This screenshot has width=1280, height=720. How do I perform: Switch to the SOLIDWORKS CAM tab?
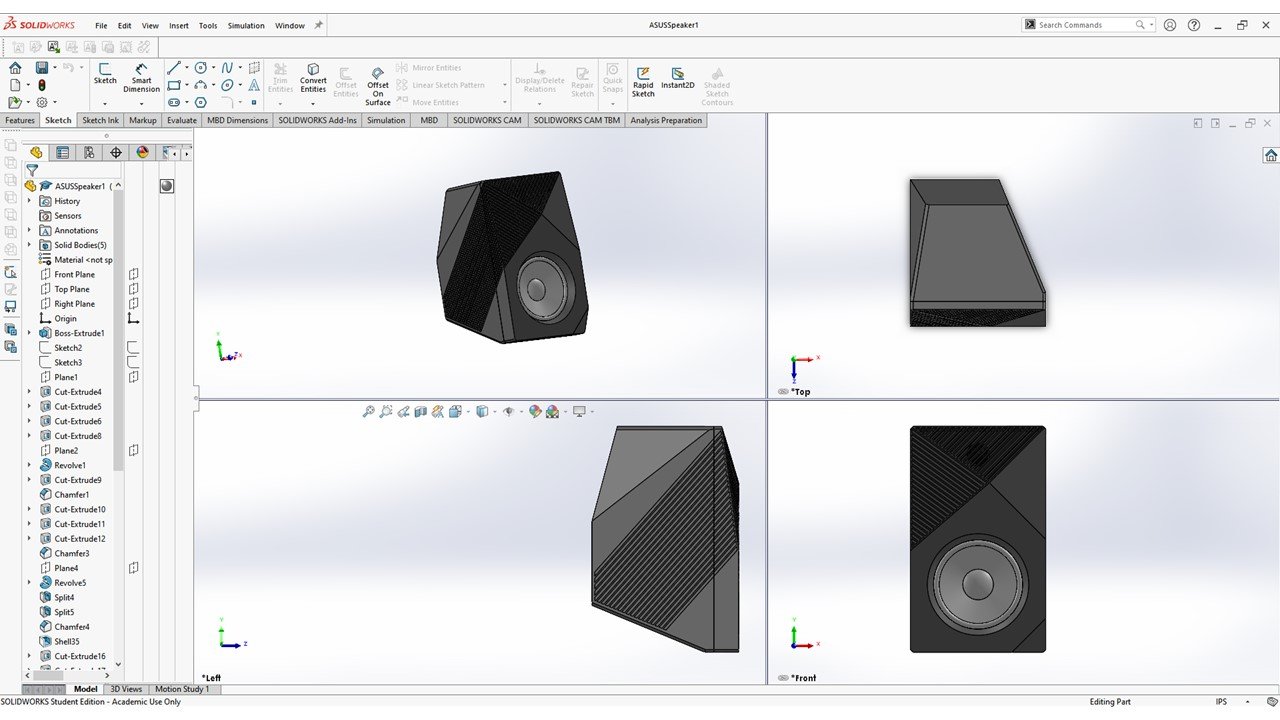(x=487, y=120)
